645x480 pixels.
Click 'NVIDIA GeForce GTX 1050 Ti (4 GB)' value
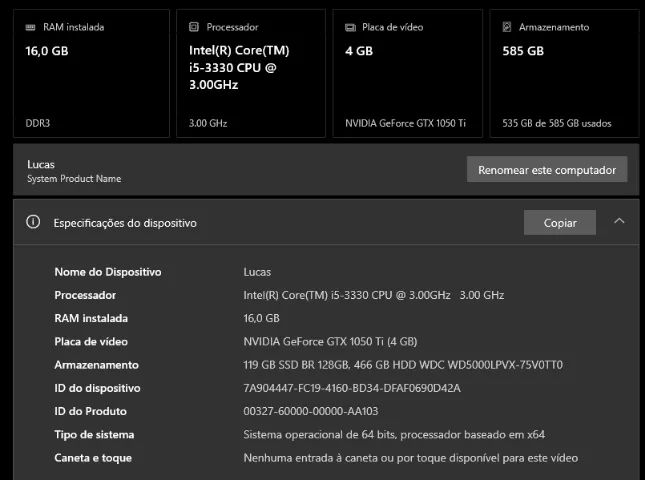point(330,341)
